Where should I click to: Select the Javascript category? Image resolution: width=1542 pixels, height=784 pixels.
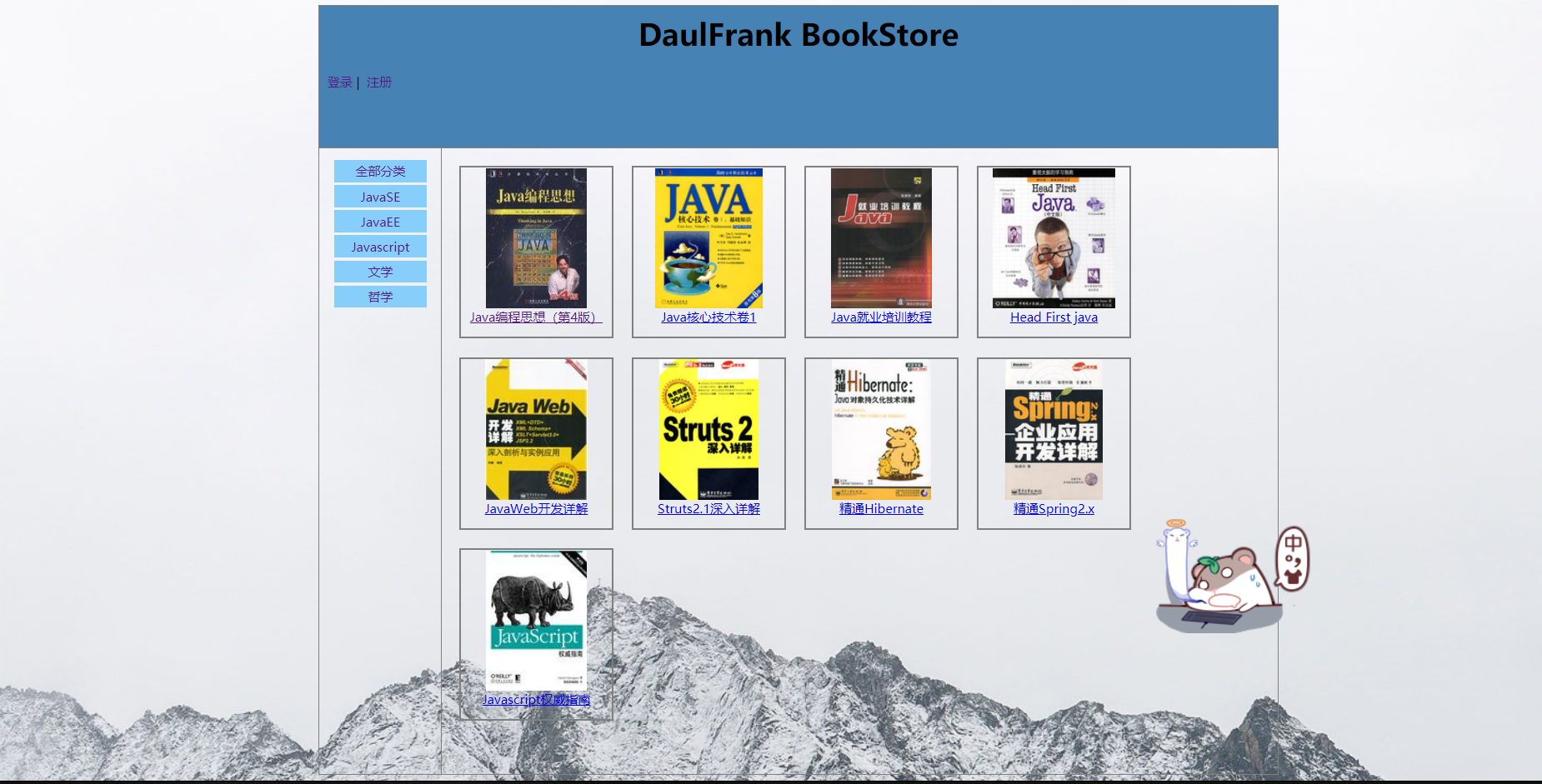(x=380, y=247)
